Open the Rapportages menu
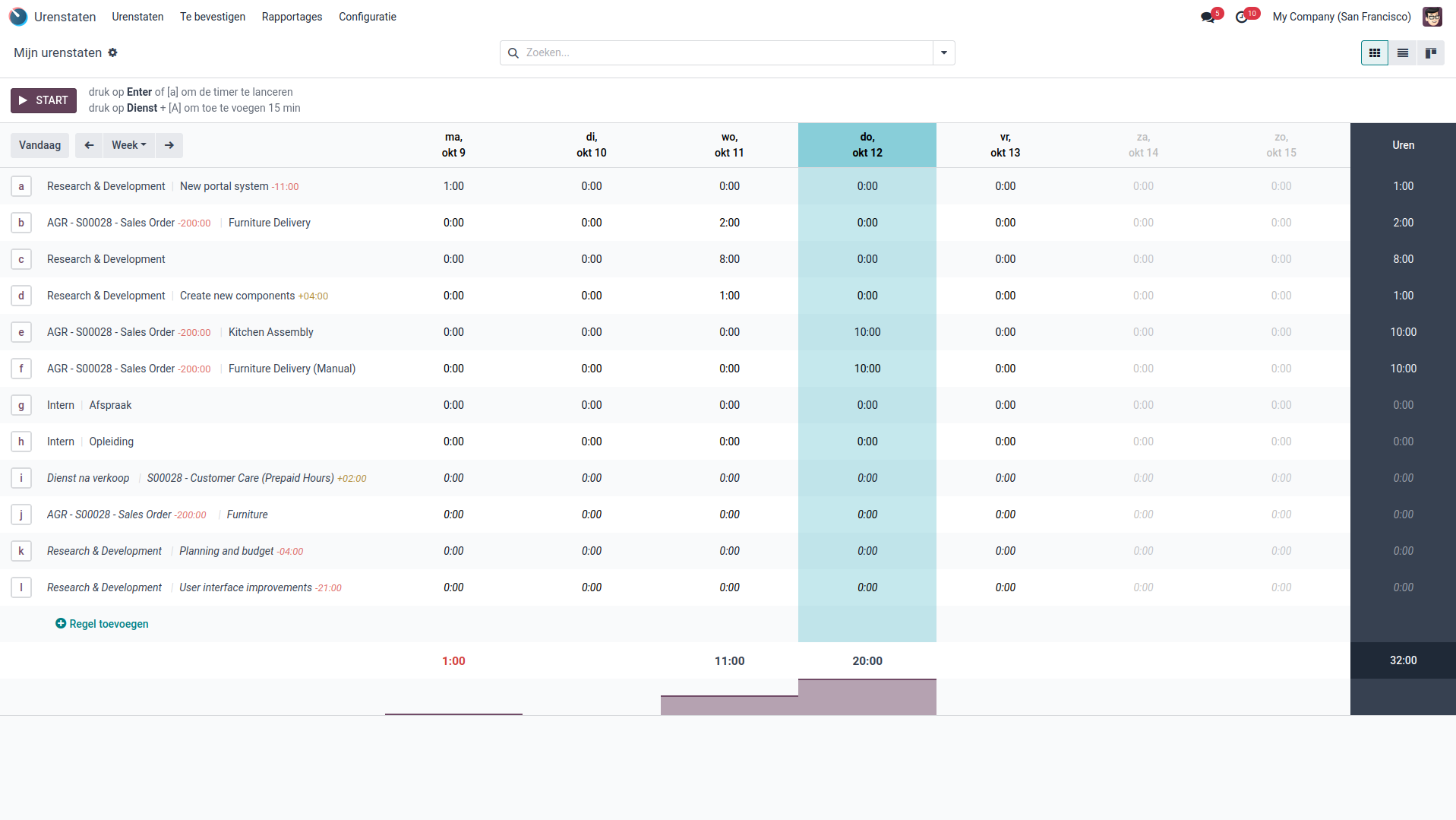The width and height of the screenshot is (1456, 820). click(x=291, y=16)
